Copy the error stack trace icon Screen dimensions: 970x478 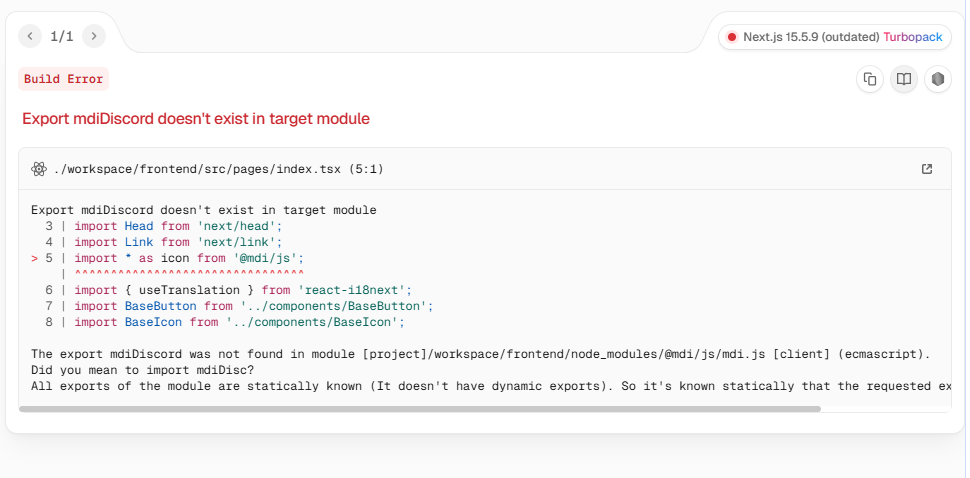coord(870,79)
